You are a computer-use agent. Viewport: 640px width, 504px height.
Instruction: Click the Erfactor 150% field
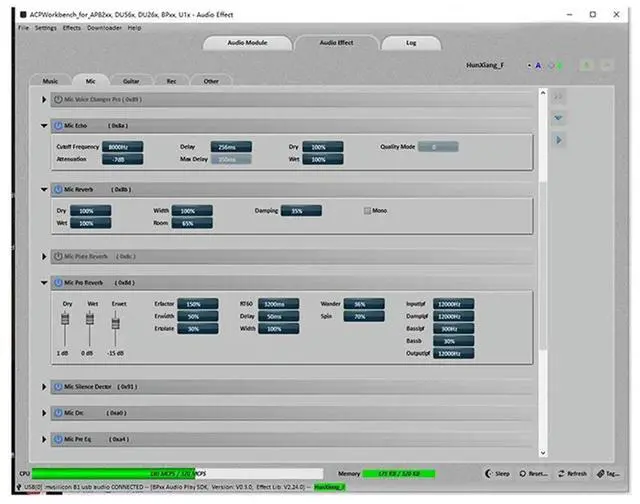[198, 304]
